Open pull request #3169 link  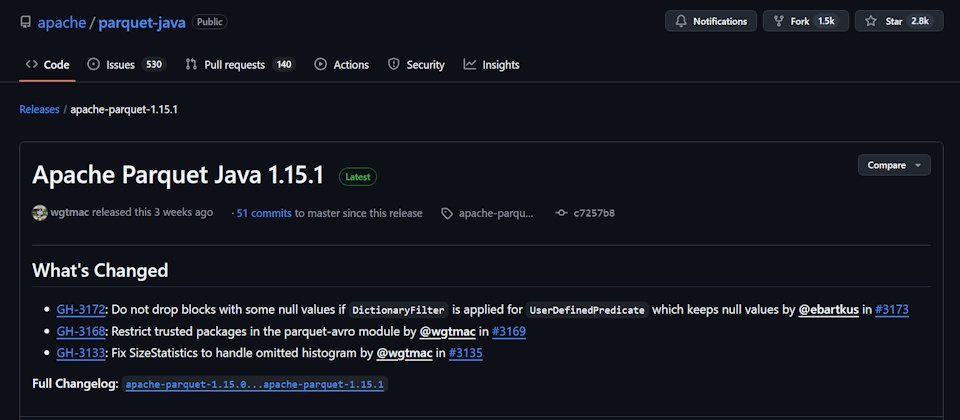(509, 332)
